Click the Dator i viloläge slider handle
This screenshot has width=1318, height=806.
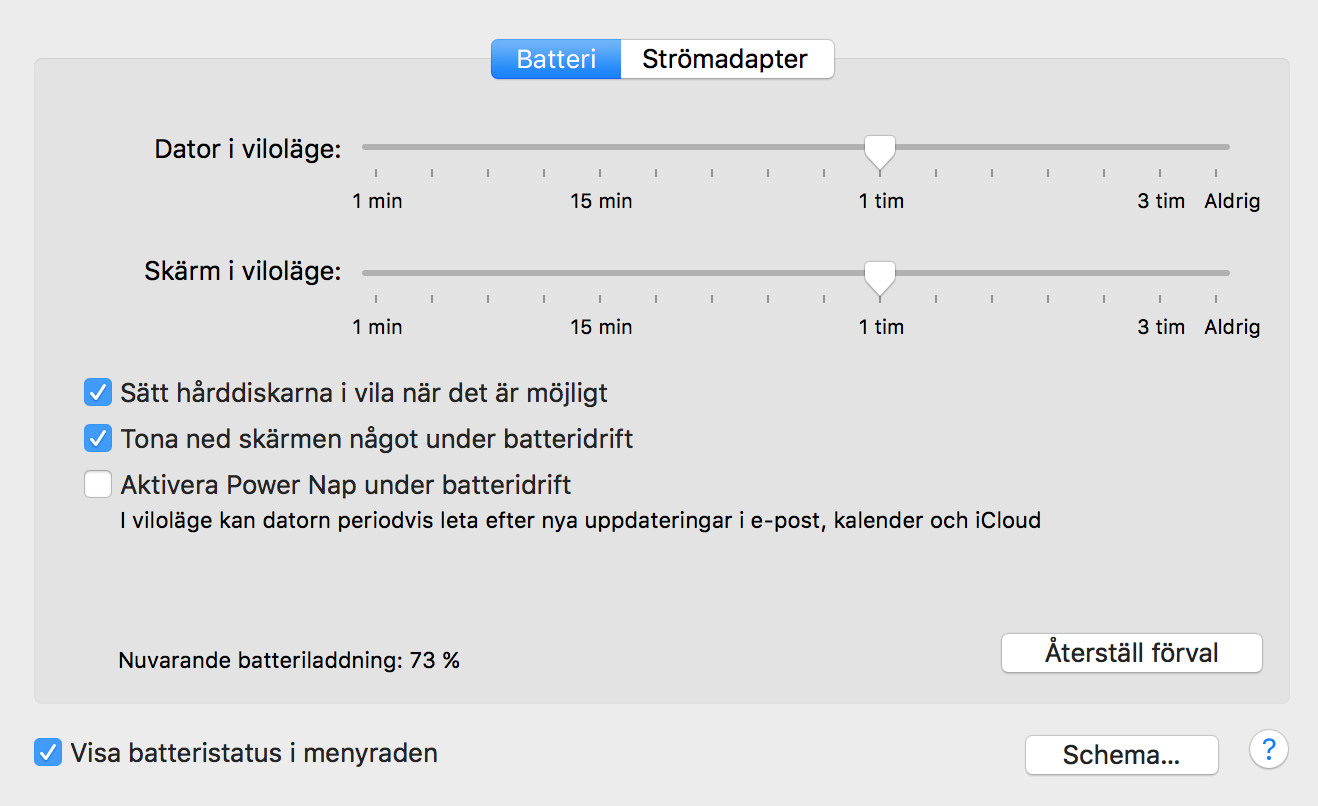click(880, 151)
